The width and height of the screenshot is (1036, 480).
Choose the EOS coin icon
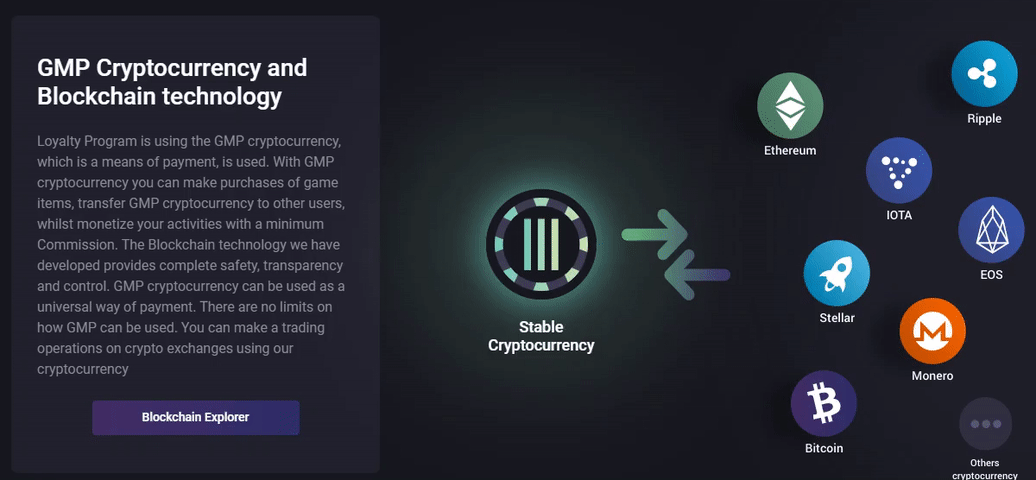991,230
